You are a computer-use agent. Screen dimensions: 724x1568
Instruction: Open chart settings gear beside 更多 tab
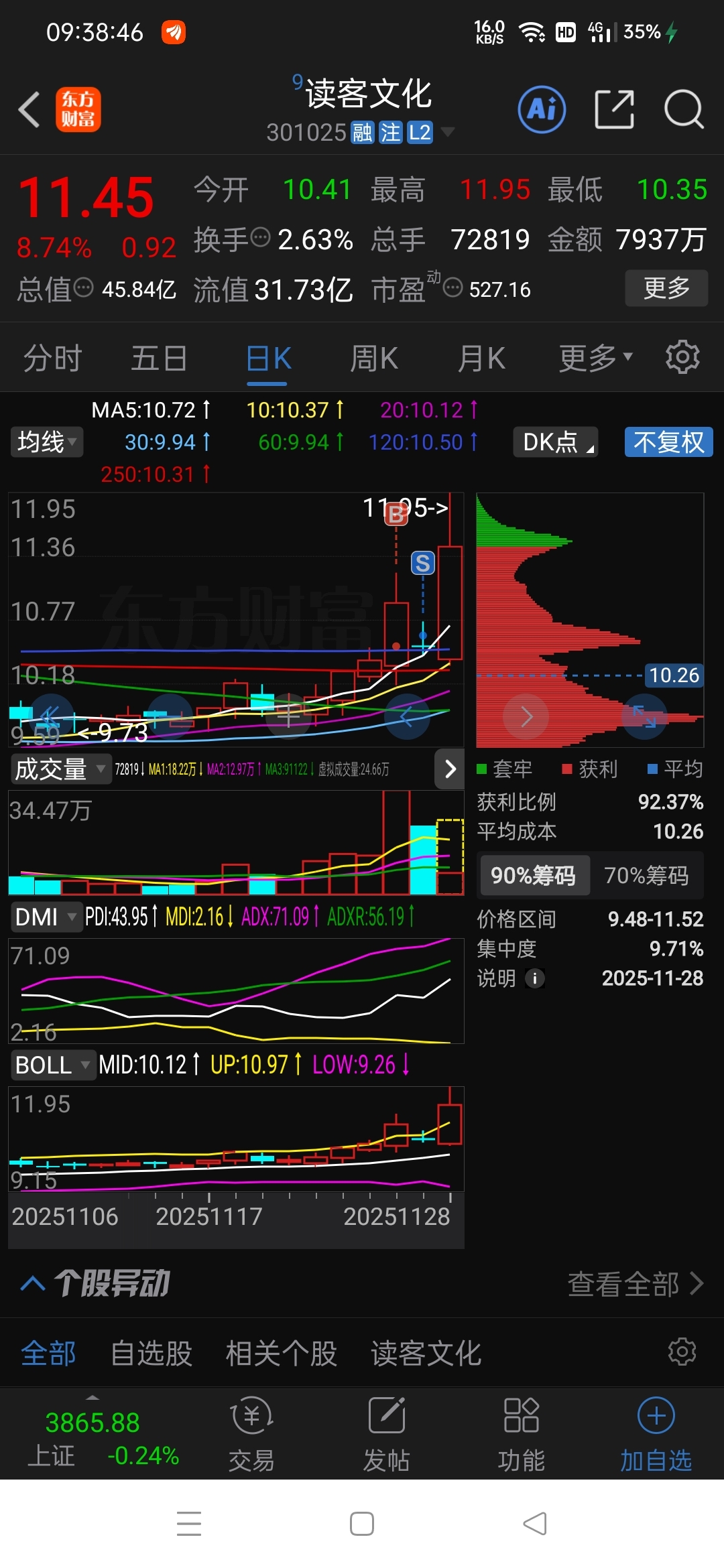click(682, 357)
